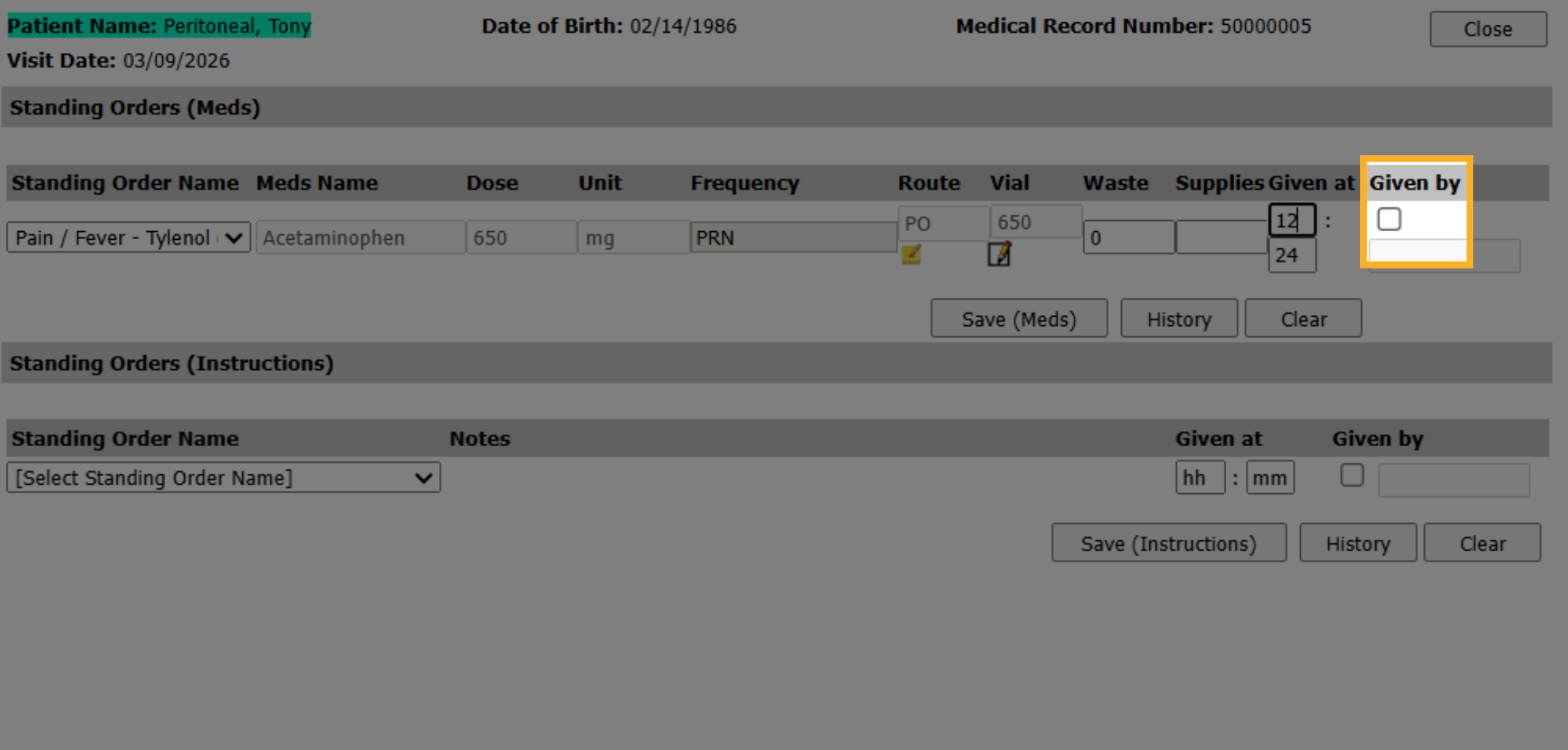Click the notepad pencil icon under Vial

coord(999,253)
